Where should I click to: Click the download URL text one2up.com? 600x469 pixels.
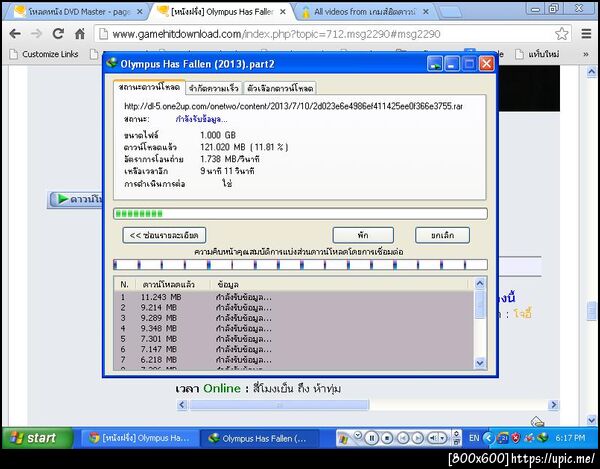pos(293,106)
